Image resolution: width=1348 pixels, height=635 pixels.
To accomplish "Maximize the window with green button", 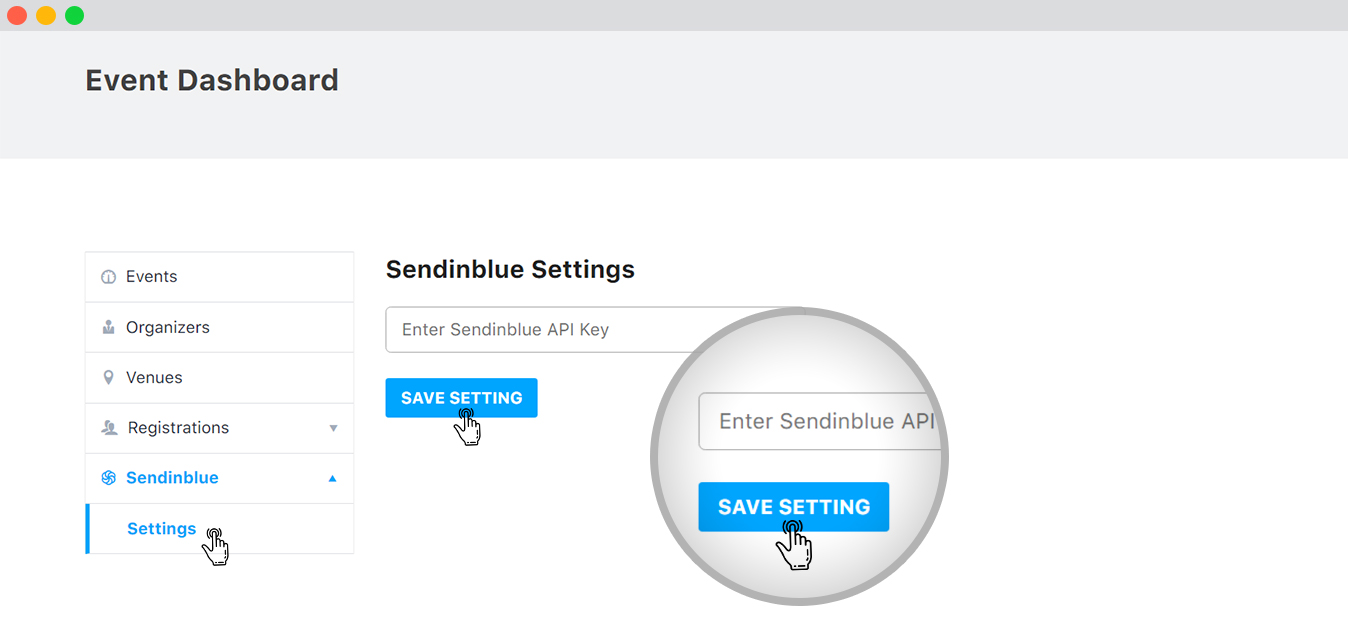I will [75, 15].
